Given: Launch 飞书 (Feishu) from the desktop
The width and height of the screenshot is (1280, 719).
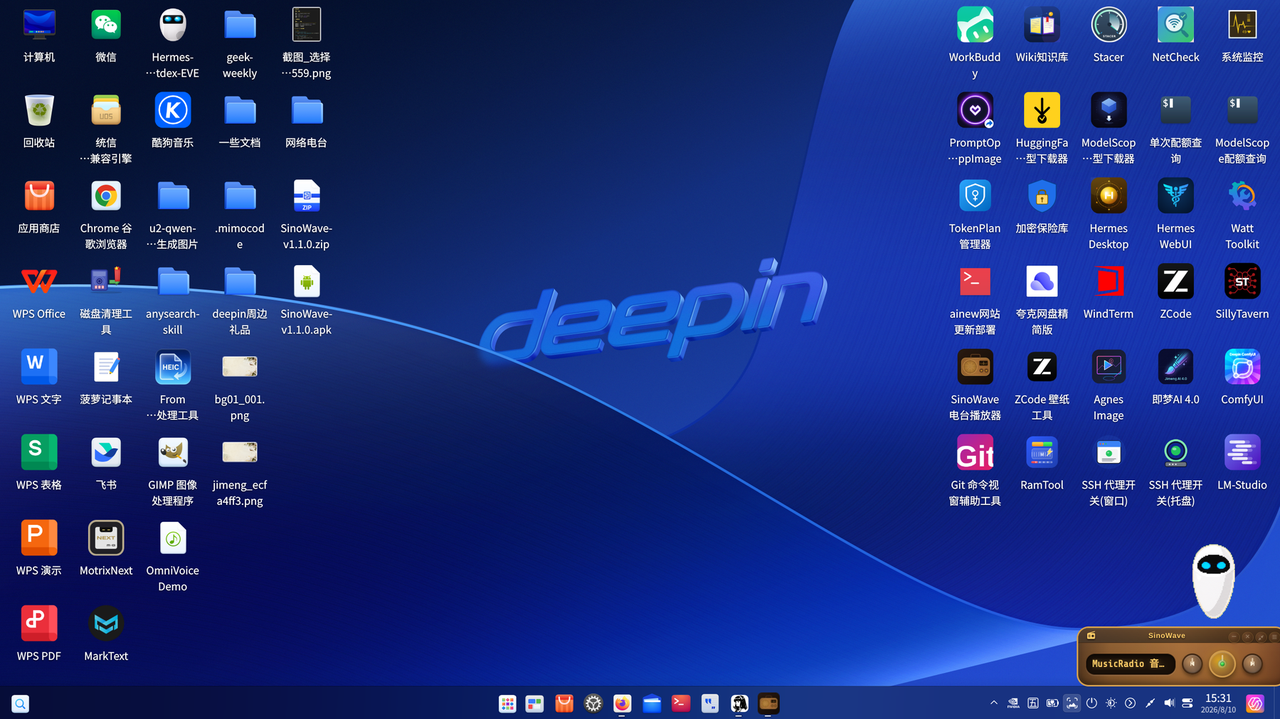Looking at the screenshot, I should point(106,453).
